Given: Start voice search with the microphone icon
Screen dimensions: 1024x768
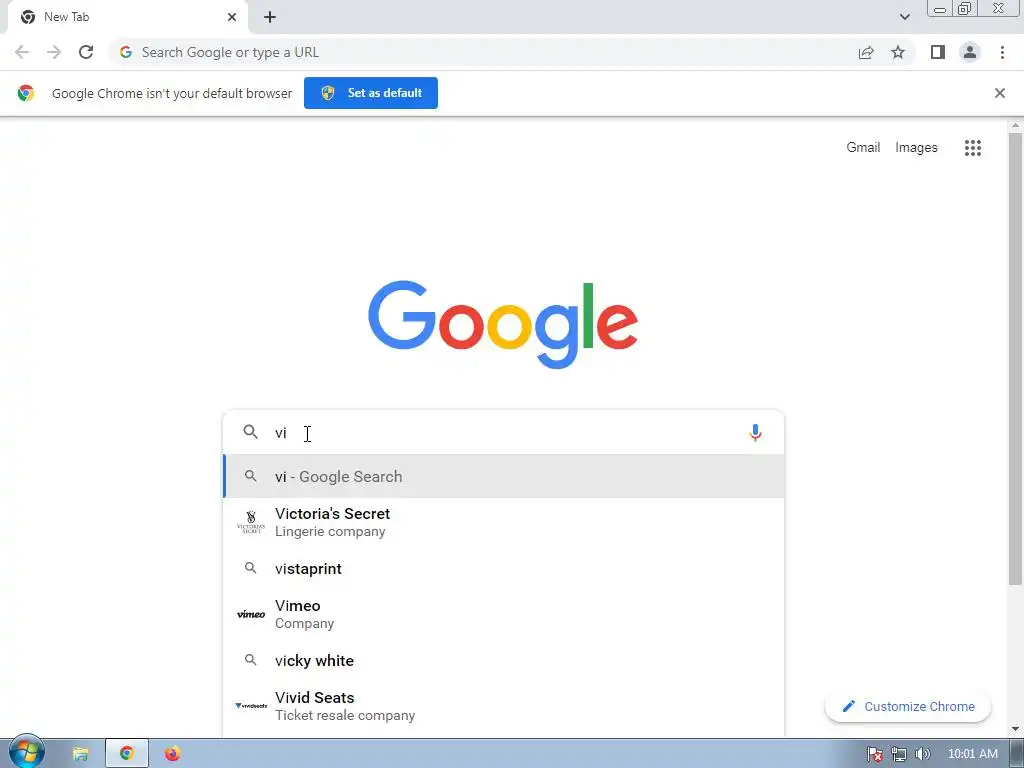Looking at the screenshot, I should pos(755,432).
